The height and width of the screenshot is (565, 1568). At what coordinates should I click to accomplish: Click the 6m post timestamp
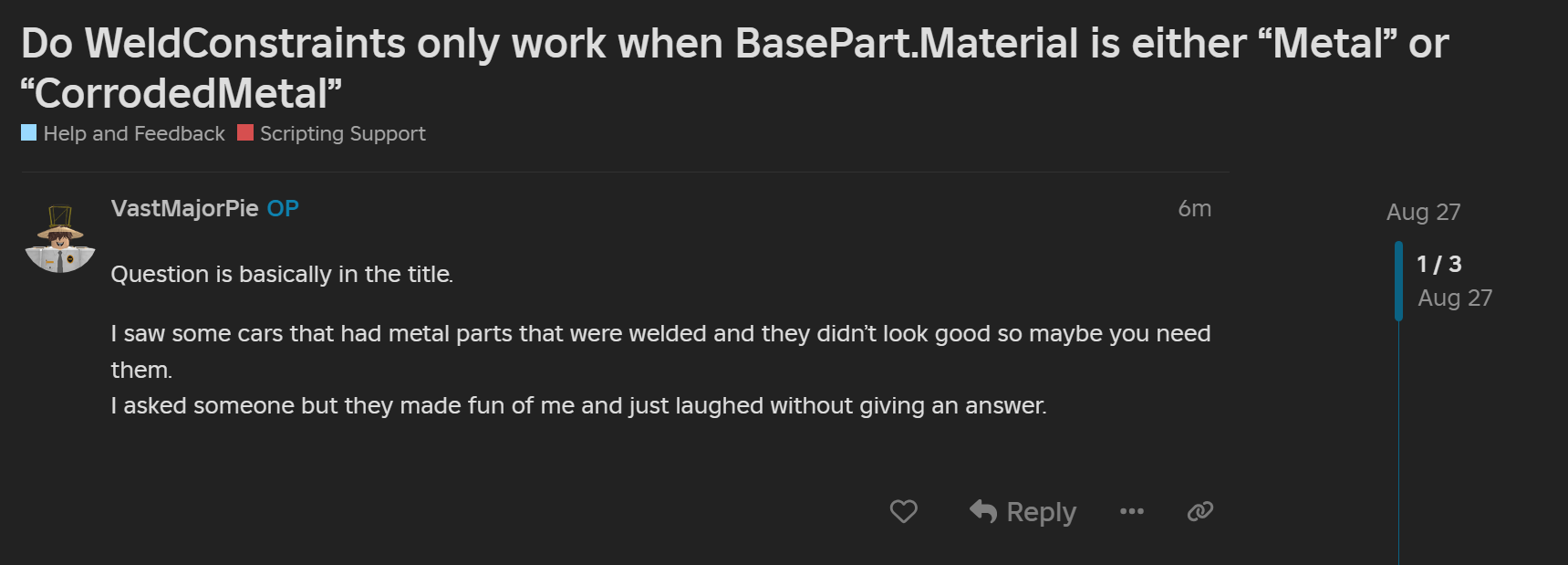(x=1195, y=208)
